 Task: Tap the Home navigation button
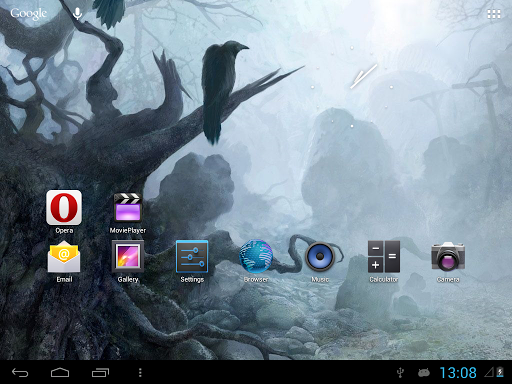click(x=60, y=372)
